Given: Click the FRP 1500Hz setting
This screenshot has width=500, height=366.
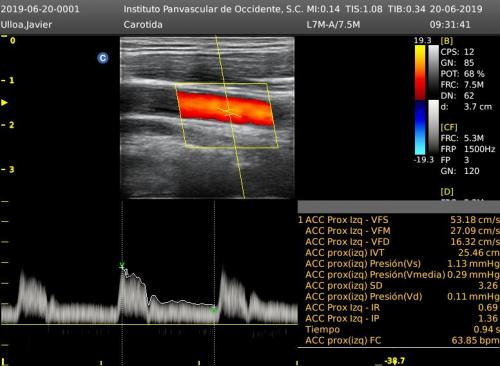Looking at the screenshot, I should coord(468,149).
